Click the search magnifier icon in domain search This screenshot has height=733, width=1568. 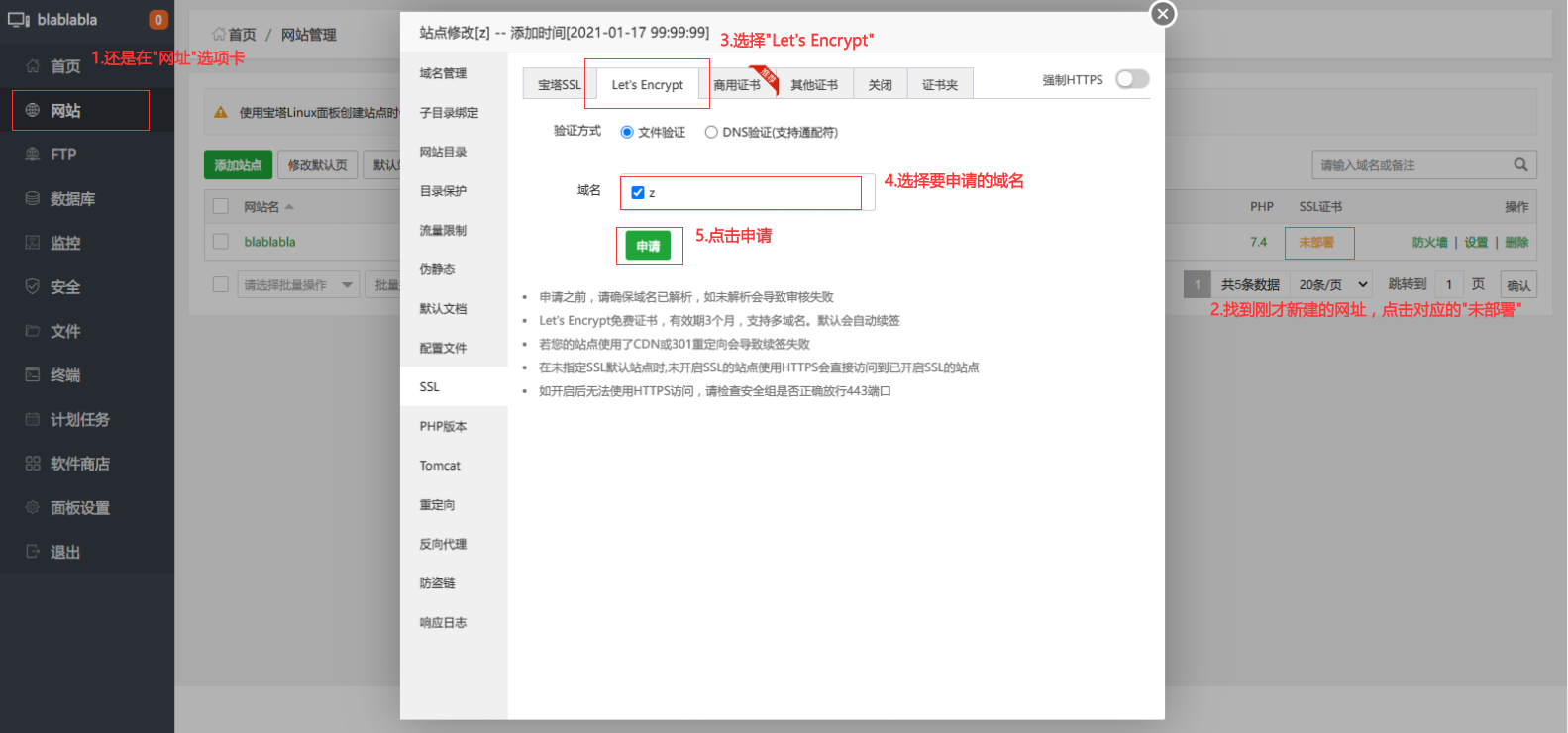[1520, 164]
